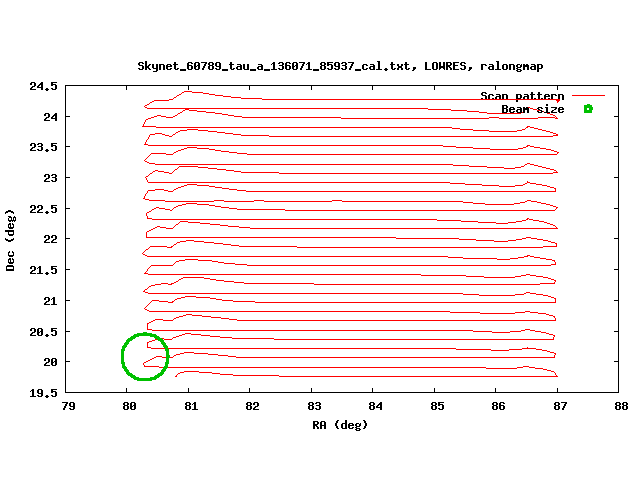
Task: Click the Dec tick label 21
Action: [51, 301]
